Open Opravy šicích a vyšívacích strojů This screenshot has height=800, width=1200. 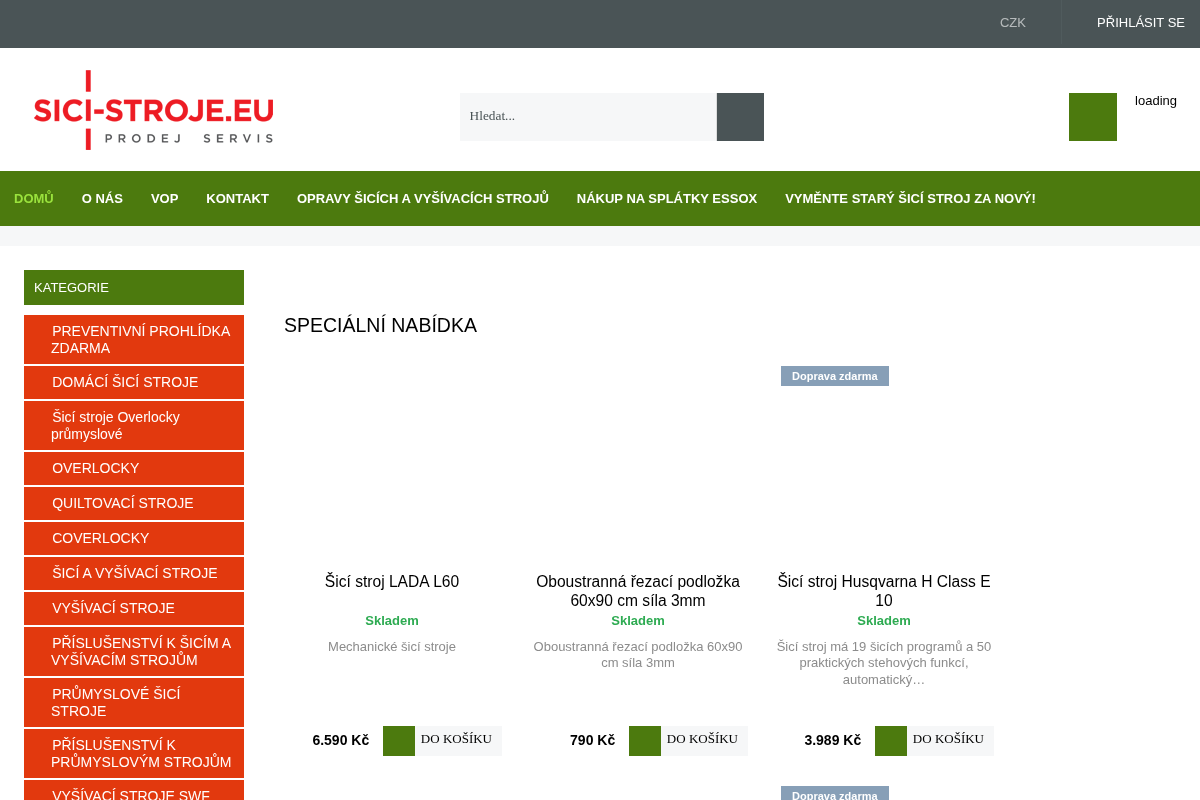[423, 199]
